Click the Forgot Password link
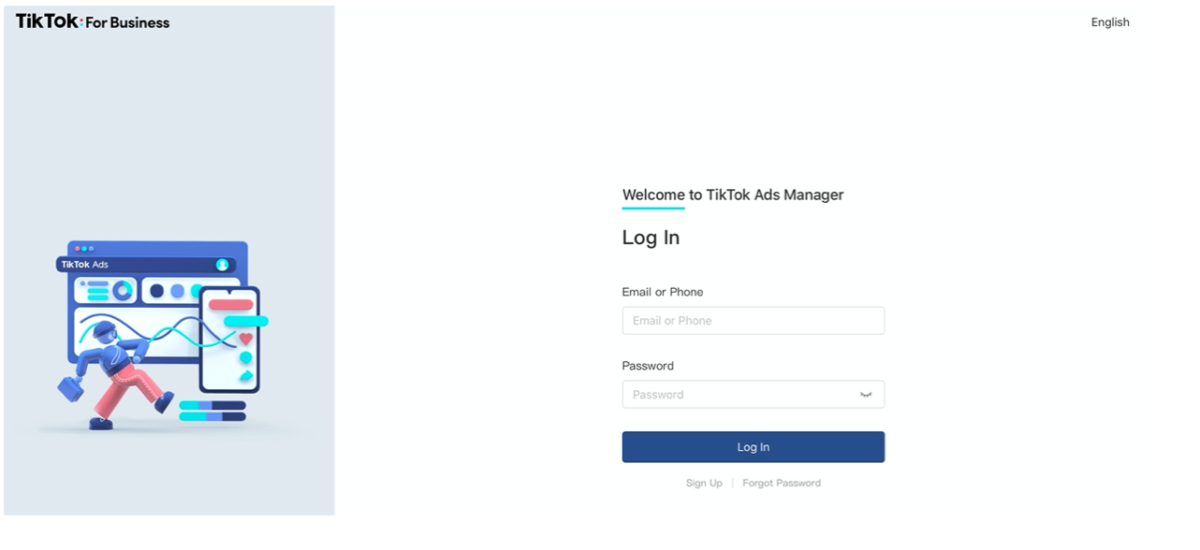Viewport: 1200px width, 550px height. [x=781, y=483]
